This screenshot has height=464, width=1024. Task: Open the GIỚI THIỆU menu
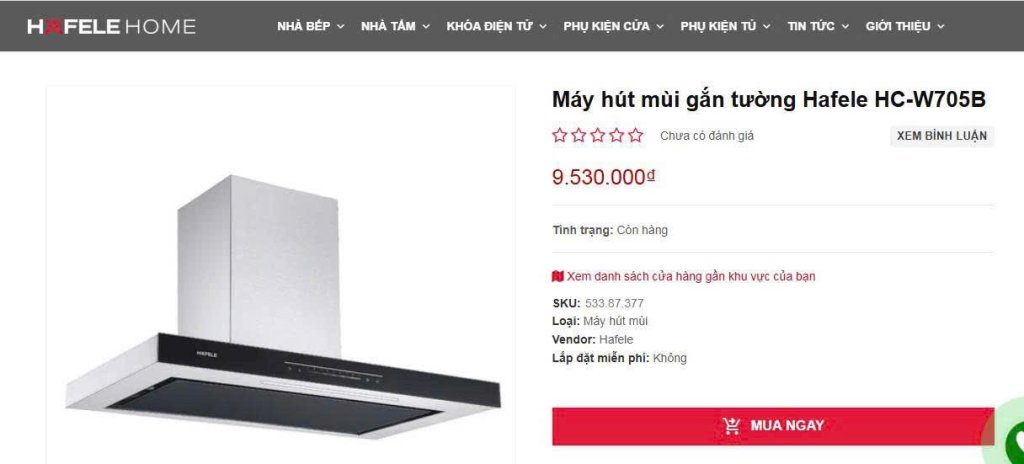(905, 27)
